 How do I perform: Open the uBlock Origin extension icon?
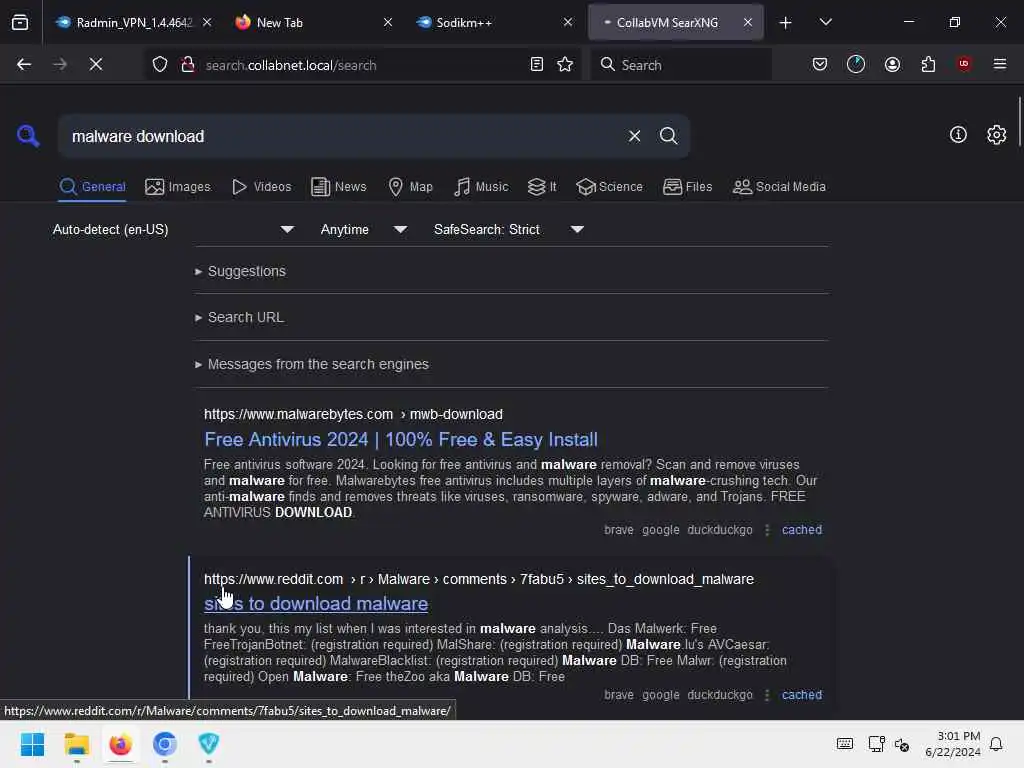pyautogui.click(x=964, y=64)
